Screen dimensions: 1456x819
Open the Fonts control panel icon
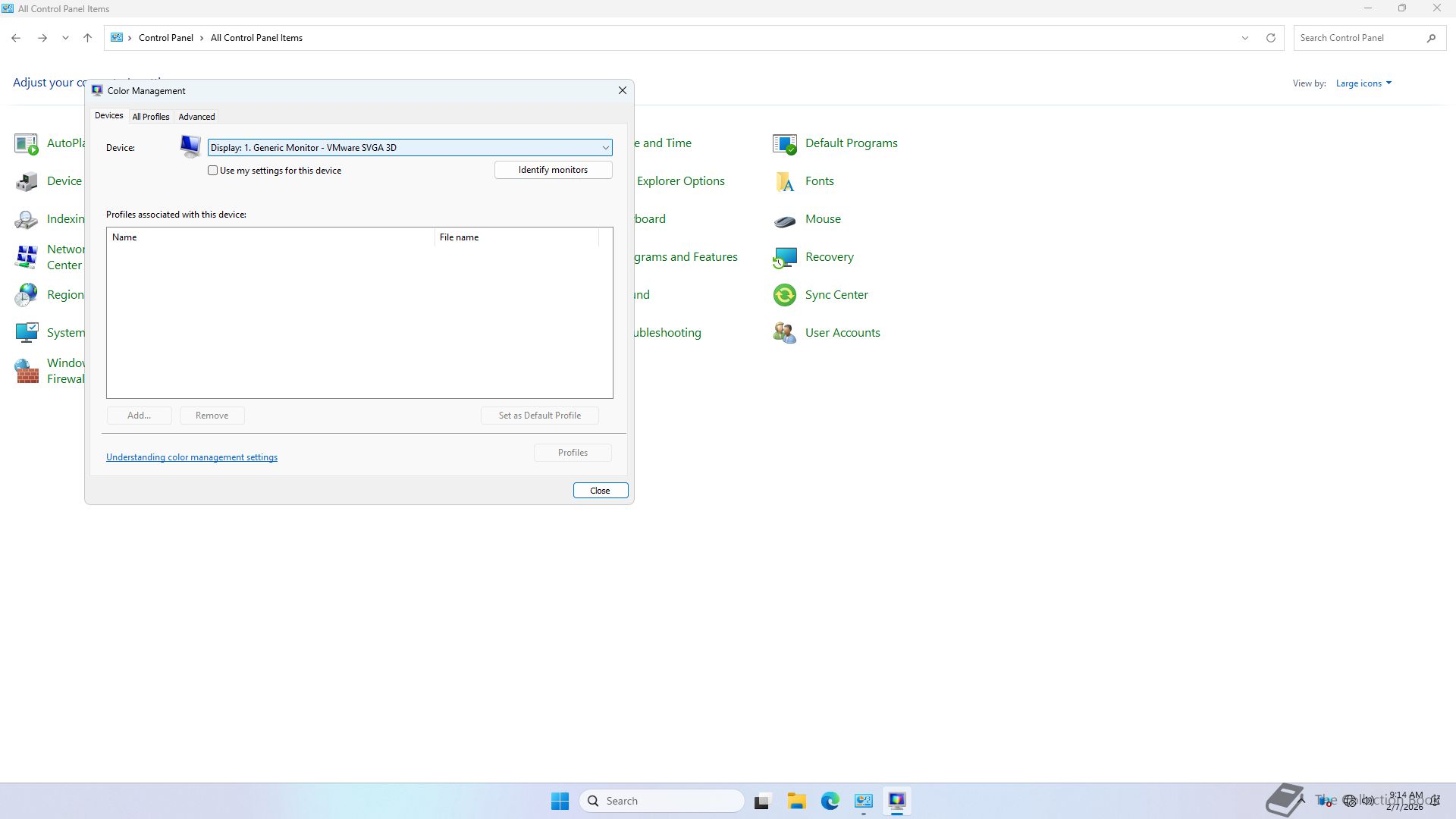[x=785, y=181]
